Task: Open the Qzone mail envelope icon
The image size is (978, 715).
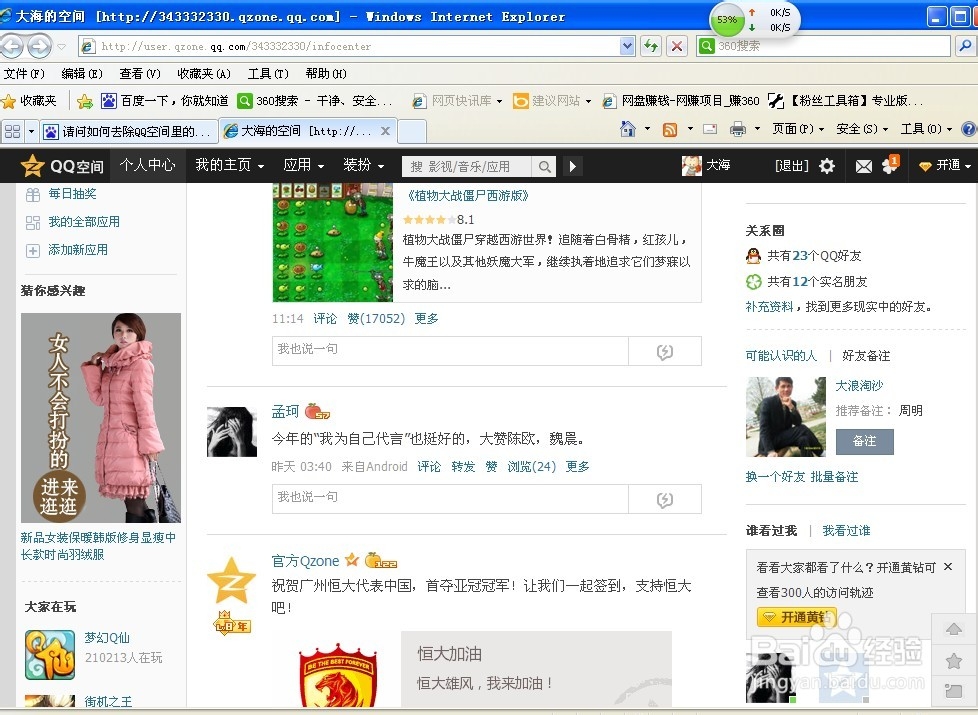Action: (x=863, y=167)
